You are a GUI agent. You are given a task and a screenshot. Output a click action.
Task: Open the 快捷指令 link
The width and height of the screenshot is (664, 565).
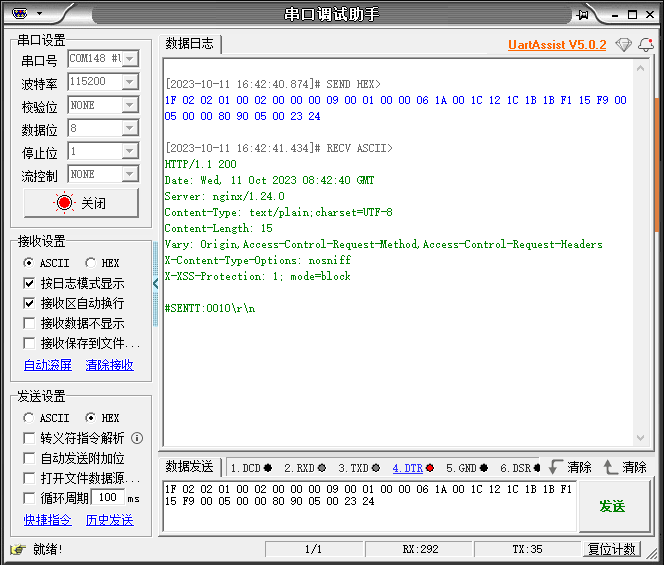[x=47, y=520]
